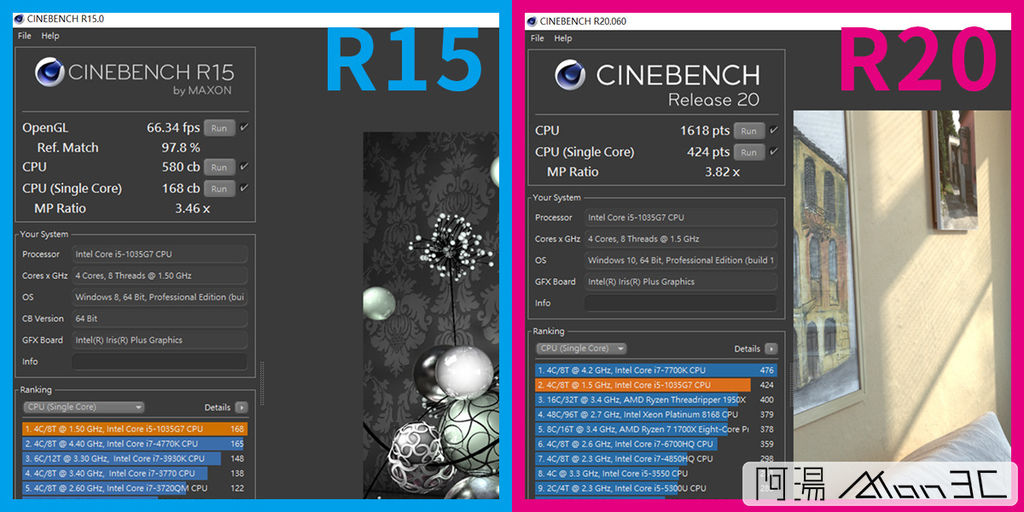The width and height of the screenshot is (1024, 512).
Task: Expand ranking Details arrow in R15
Action: pyautogui.click(x=242, y=408)
